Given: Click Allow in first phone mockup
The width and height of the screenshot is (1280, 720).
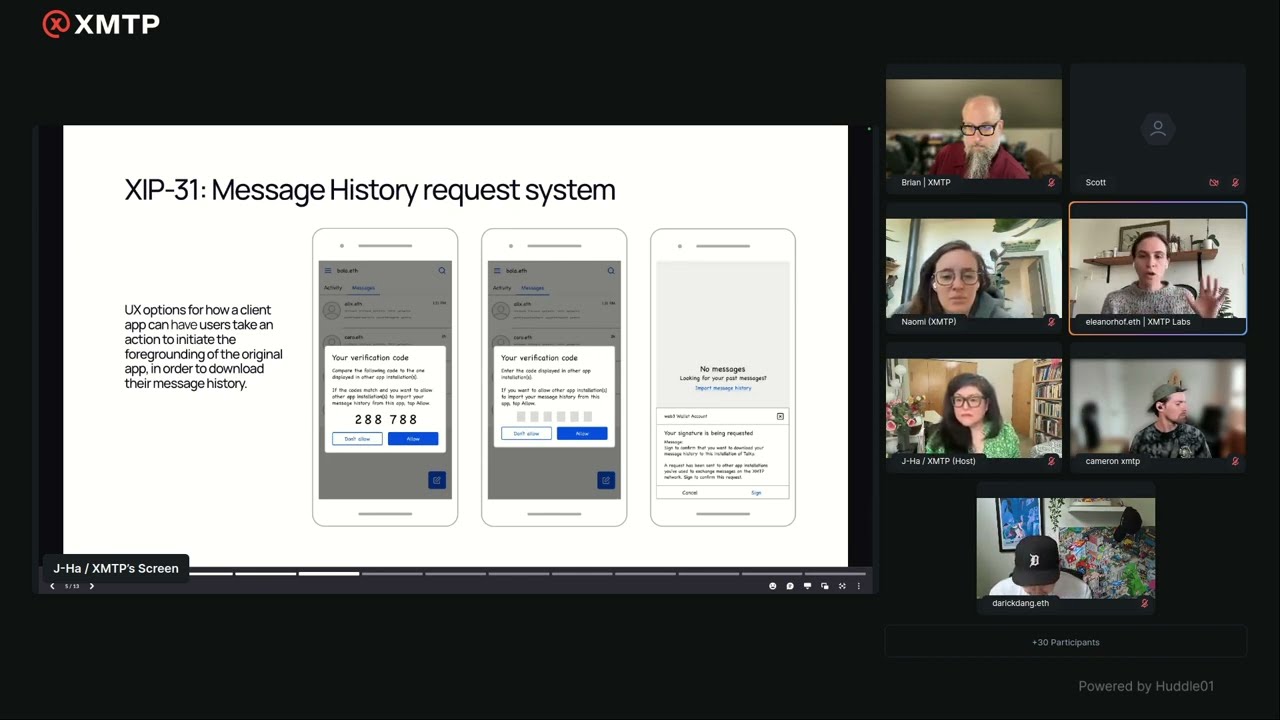Looking at the screenshot, I should click(413, 439).
